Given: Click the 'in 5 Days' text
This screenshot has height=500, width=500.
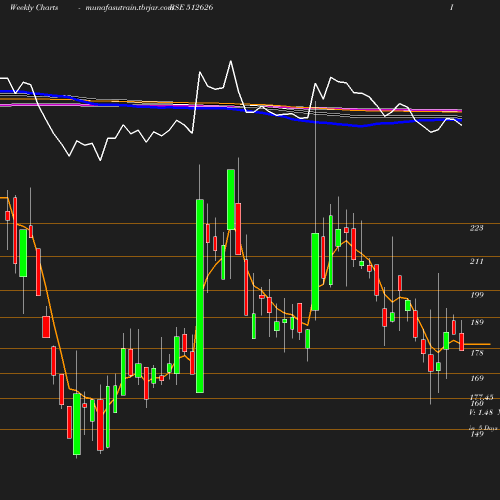Looking at the screenshot, I should (x=483, y=428).
